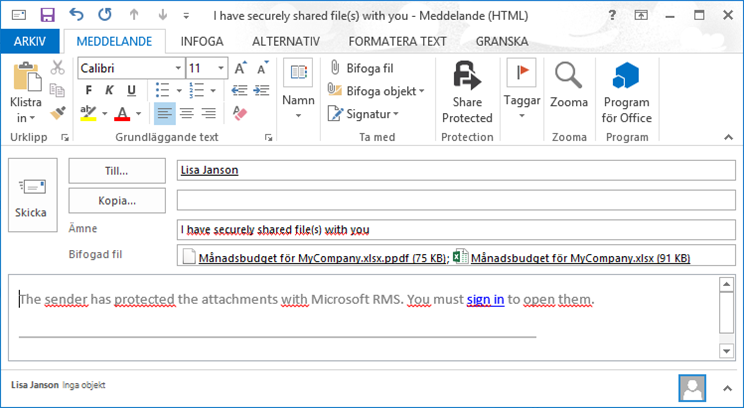Viewport: 744px width, 408px height.
Task: Open the ARKIV file tab
Action: [30, 41]
